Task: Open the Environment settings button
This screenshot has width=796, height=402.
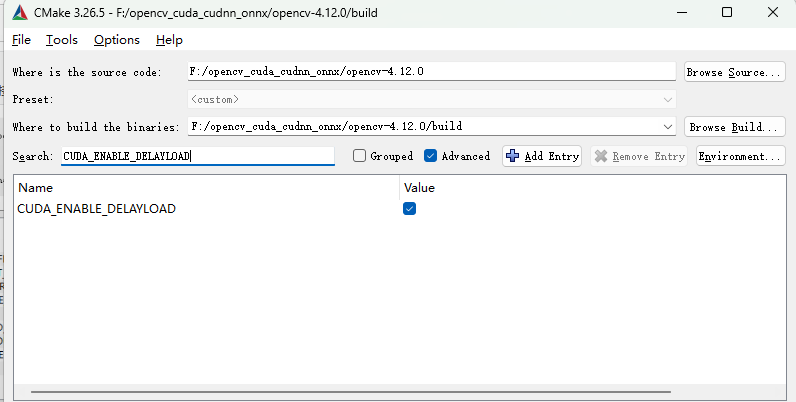Action: click(x=740, y=156)
